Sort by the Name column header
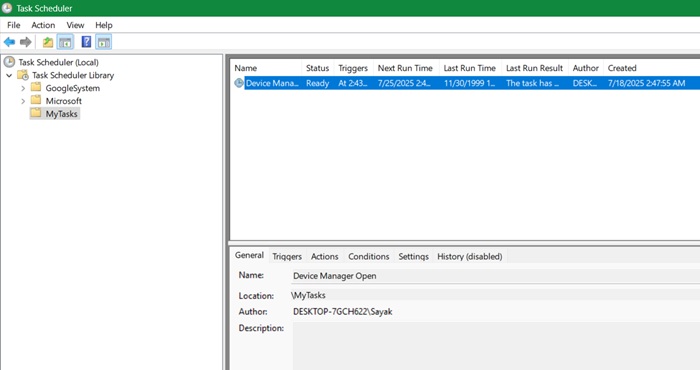Screen dimensions: 700x370 266,68
